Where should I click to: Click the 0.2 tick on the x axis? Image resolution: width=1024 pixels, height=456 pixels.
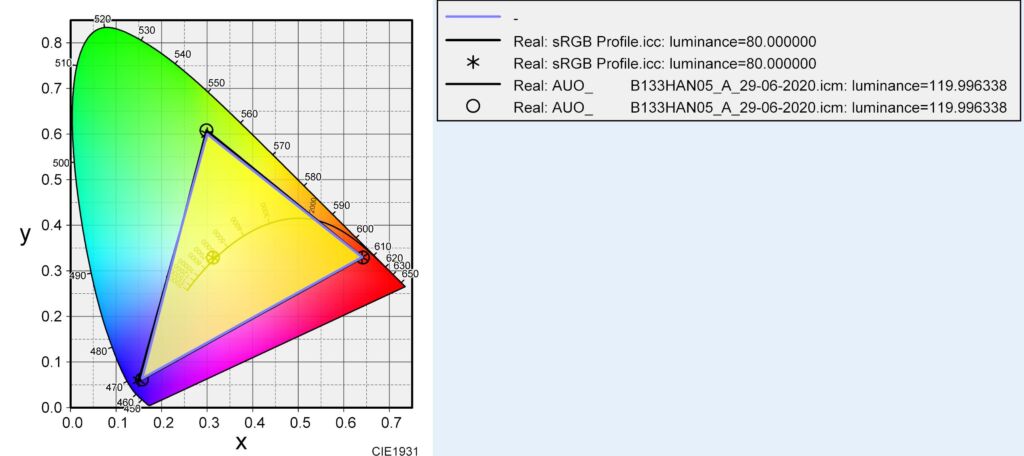pyautogui.click(x=162, y=422)
